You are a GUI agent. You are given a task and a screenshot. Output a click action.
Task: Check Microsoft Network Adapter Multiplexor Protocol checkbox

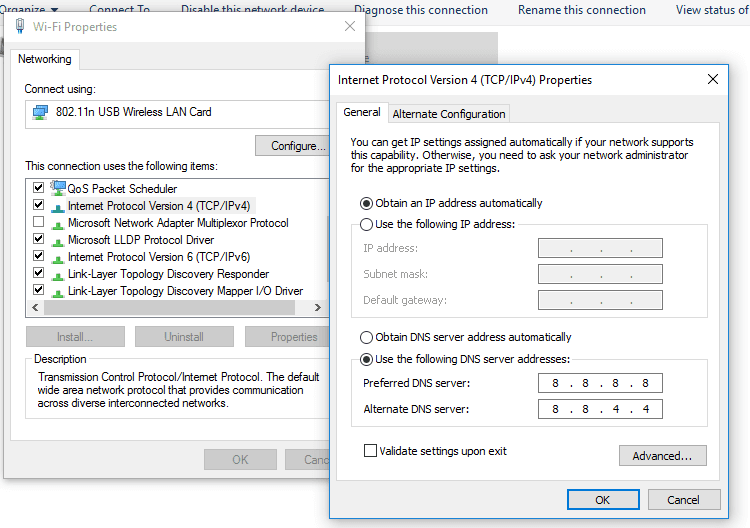coord(39,221)
